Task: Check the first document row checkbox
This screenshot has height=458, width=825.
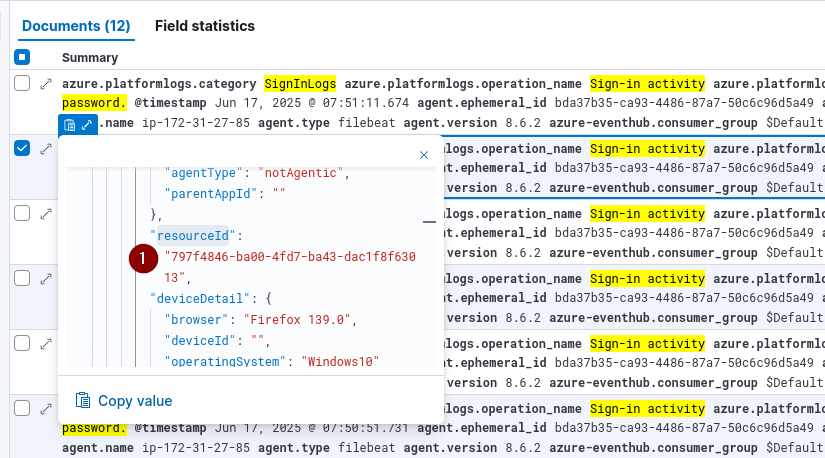Action: pyautogui.click(x=22, y=84)
